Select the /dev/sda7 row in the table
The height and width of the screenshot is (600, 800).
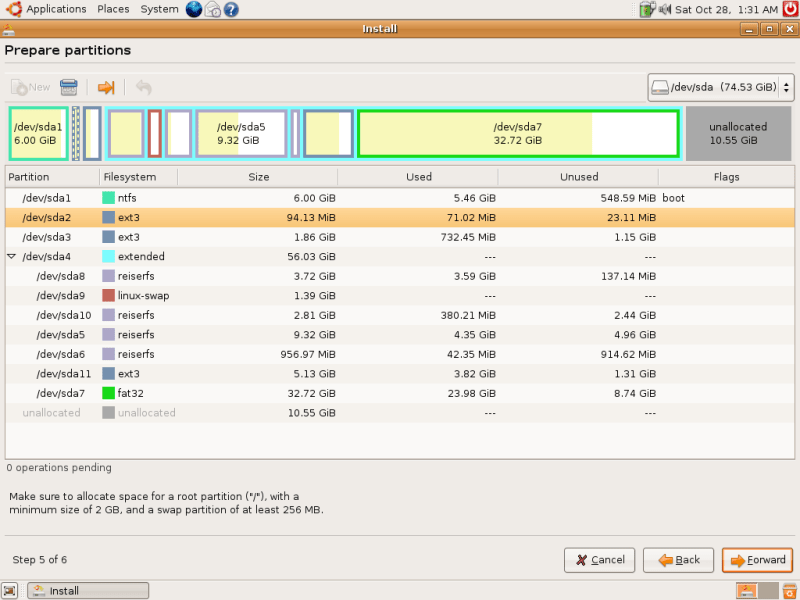(400, 393)
